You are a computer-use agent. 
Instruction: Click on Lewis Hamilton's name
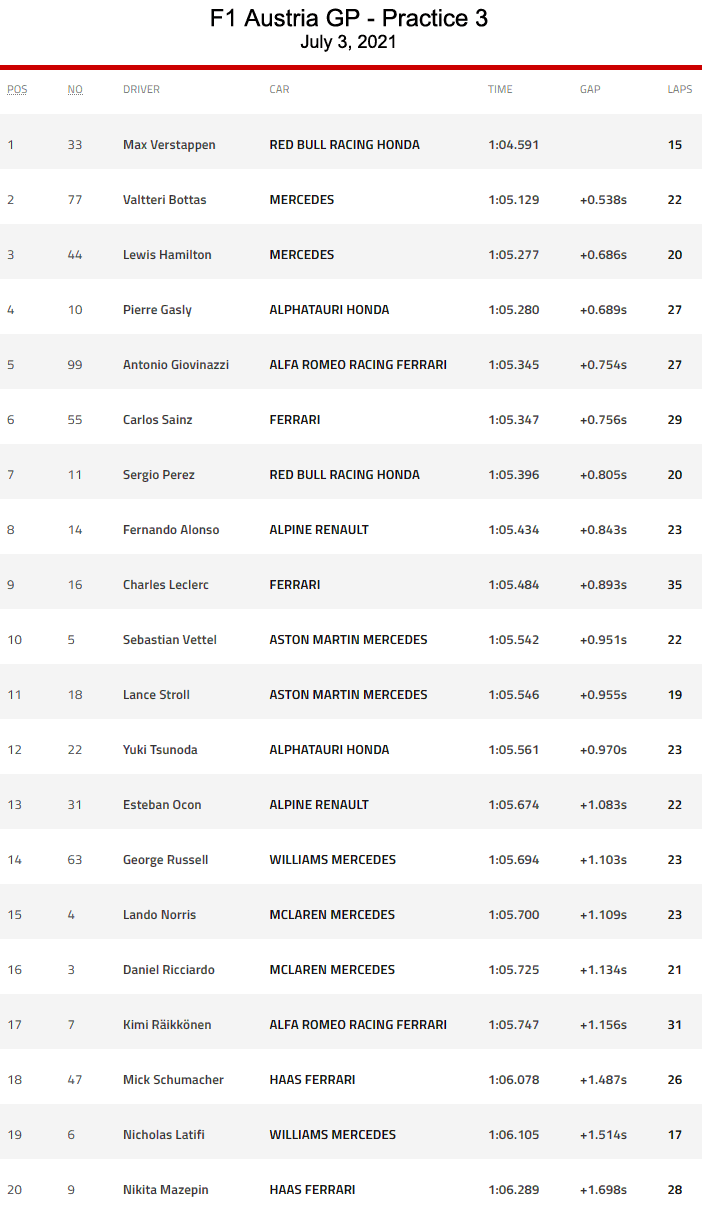(x=167, y=255)
